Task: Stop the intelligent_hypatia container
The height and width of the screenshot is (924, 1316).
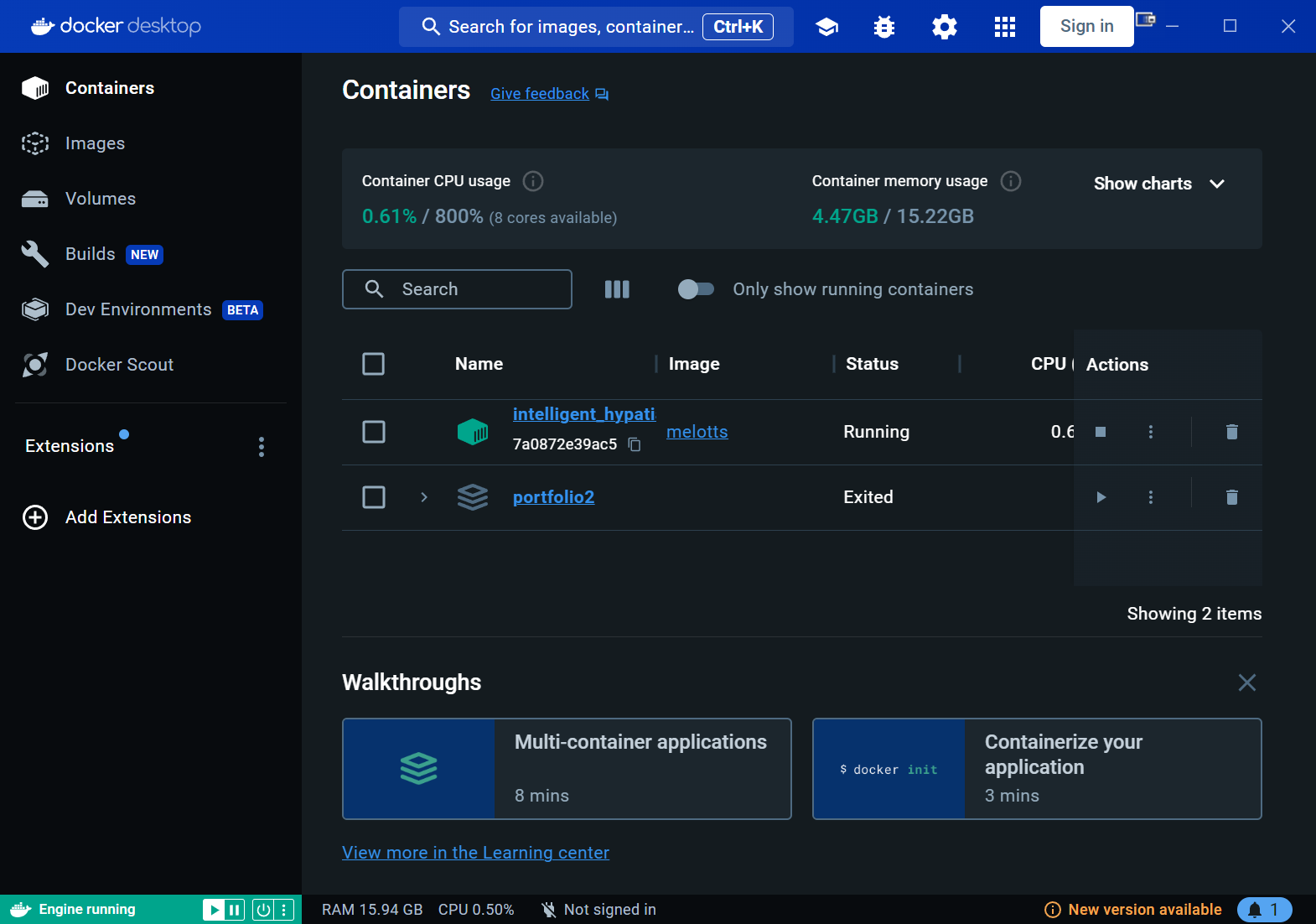Action: (1101, 432)
